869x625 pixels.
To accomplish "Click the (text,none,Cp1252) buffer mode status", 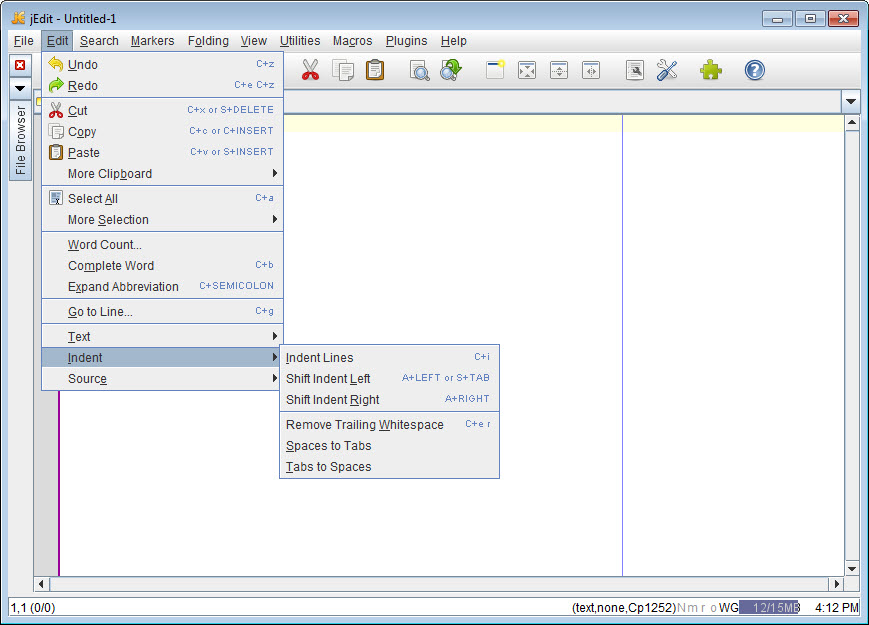I will [x=624, y=608].
